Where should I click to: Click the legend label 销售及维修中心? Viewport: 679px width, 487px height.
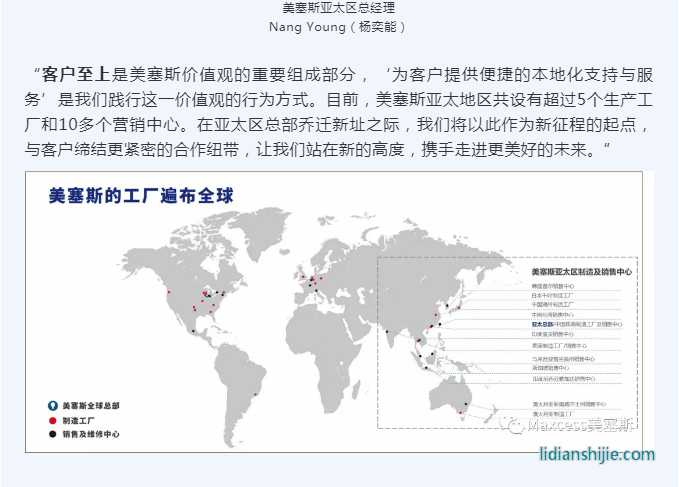click(x=91, y=434)
